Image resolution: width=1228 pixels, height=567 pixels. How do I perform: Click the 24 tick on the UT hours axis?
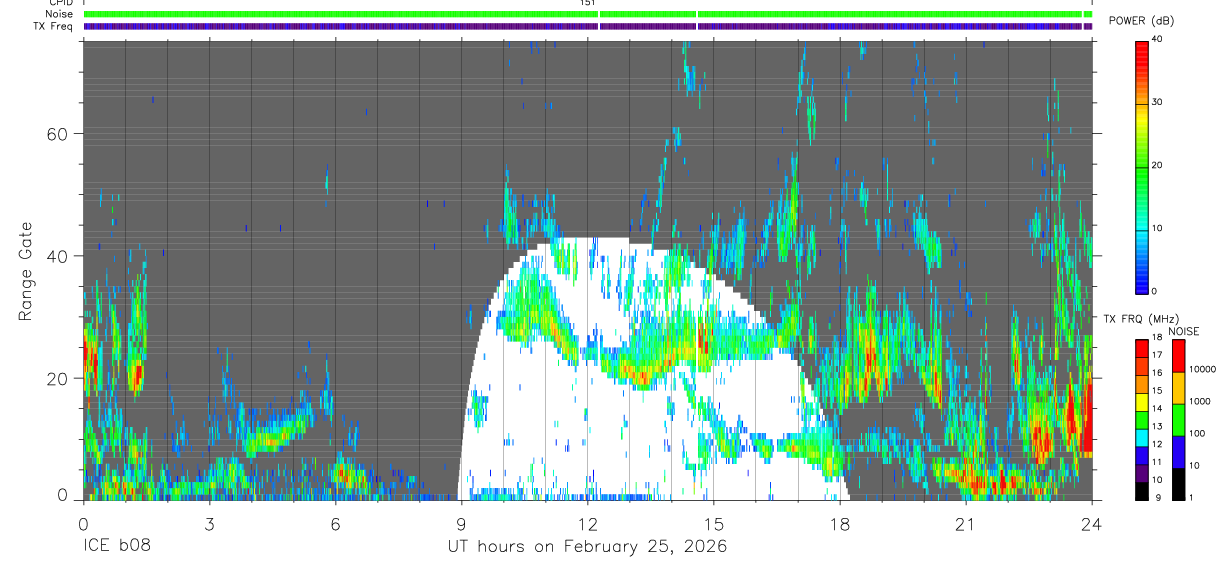(x=1092, y=523)
